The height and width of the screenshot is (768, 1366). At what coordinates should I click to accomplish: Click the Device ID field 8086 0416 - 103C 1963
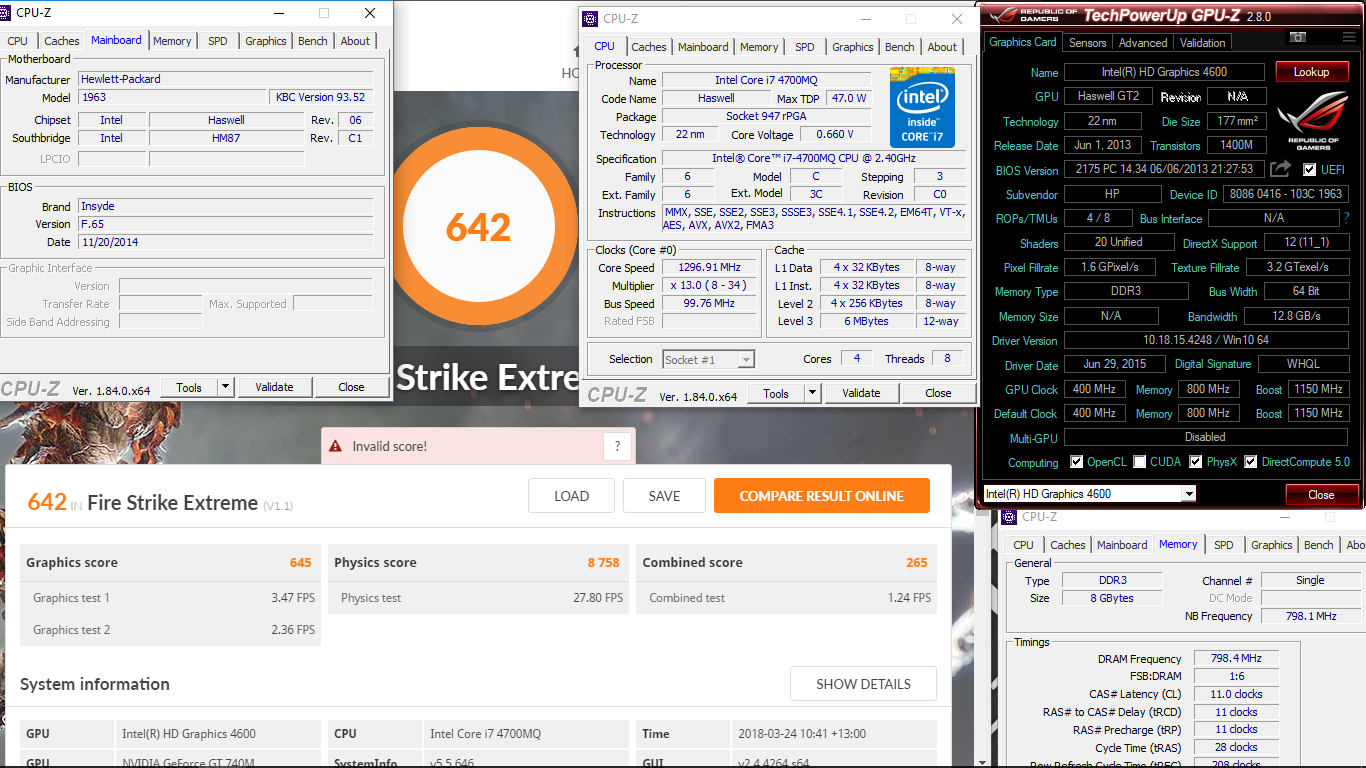pyautogui.click(x=1285, y=194)
